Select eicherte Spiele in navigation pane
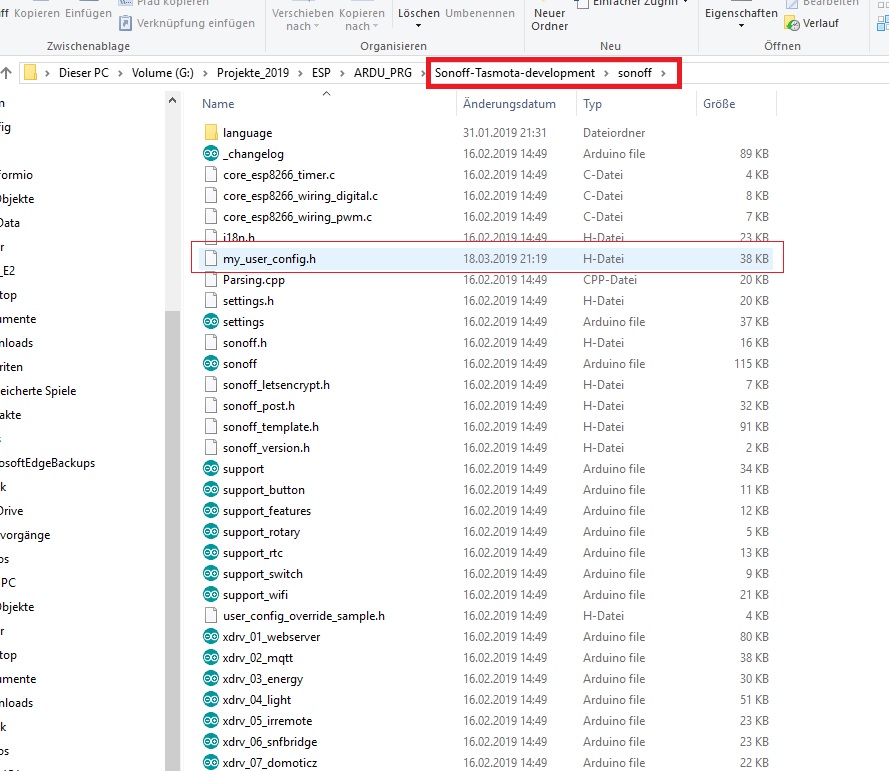The image size is (889, 771). click(x=38, y=391)
